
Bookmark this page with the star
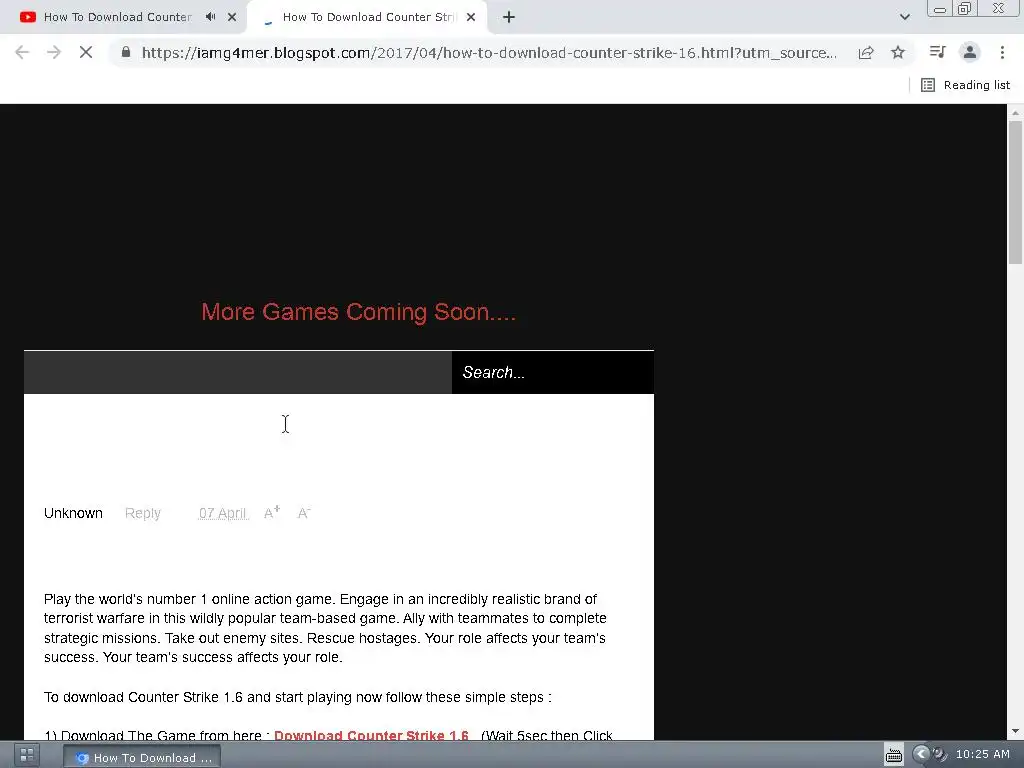pos(898,52)
